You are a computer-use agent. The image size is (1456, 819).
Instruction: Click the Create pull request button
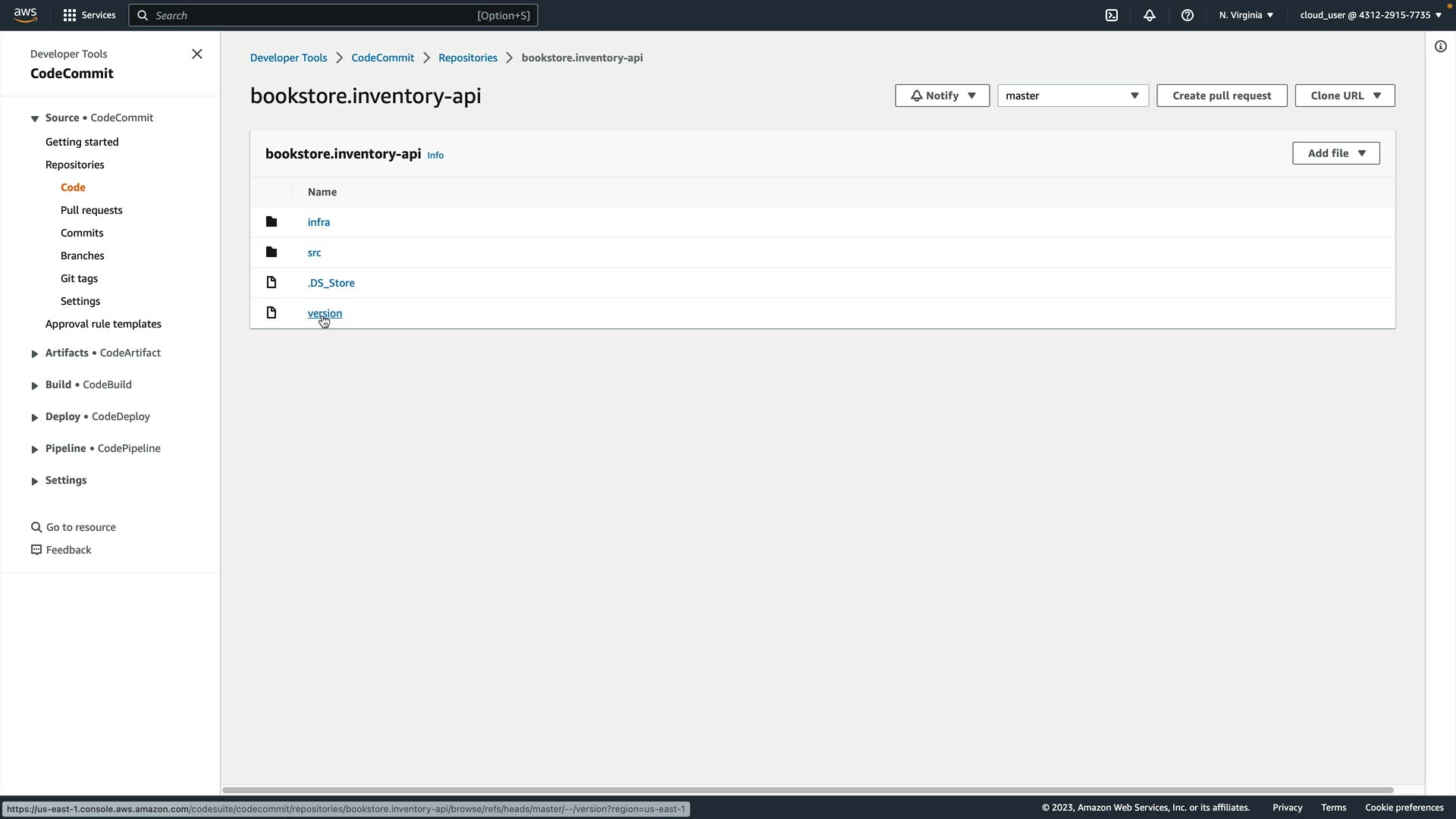(1221, 96)
